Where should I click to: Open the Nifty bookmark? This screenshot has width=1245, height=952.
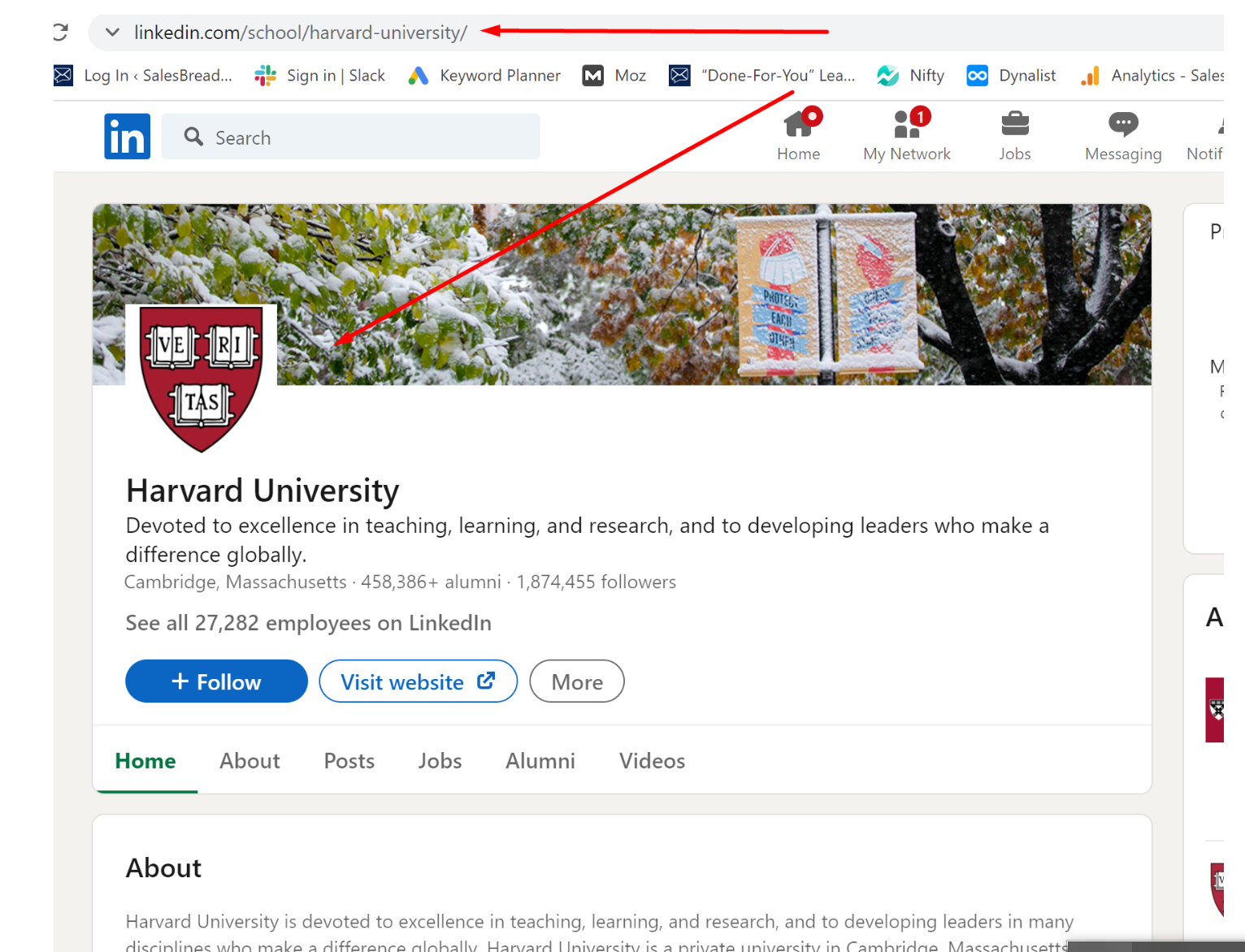click(x=911, y=76)
